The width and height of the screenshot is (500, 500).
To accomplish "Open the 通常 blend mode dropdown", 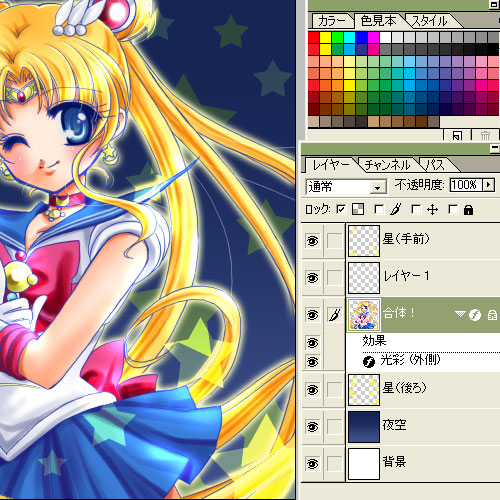I will pos(378,188).
